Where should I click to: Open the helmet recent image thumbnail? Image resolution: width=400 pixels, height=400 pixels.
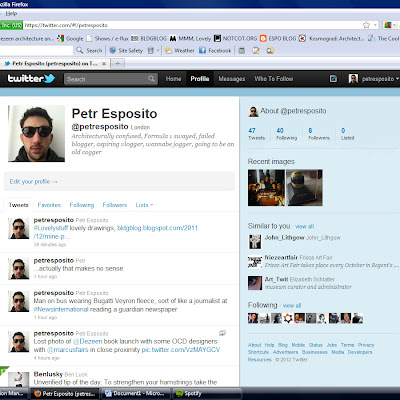tap(304, 188)
